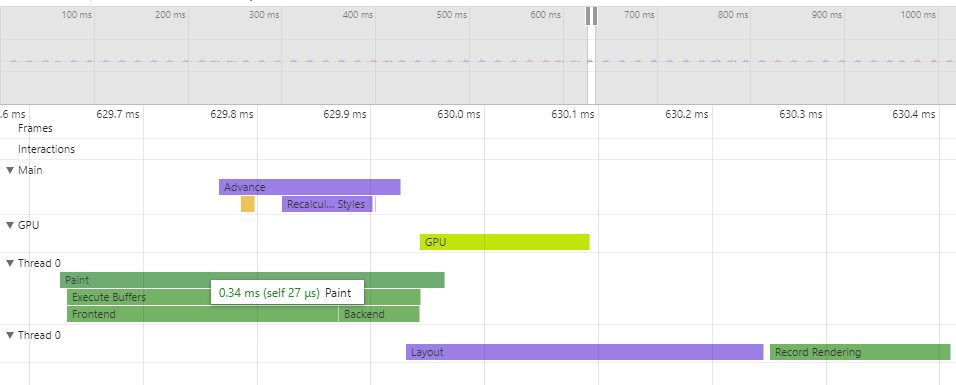This screenshot has width=956, height=385.
Task: Select the Paint event bar
Action: coord(252,280)
